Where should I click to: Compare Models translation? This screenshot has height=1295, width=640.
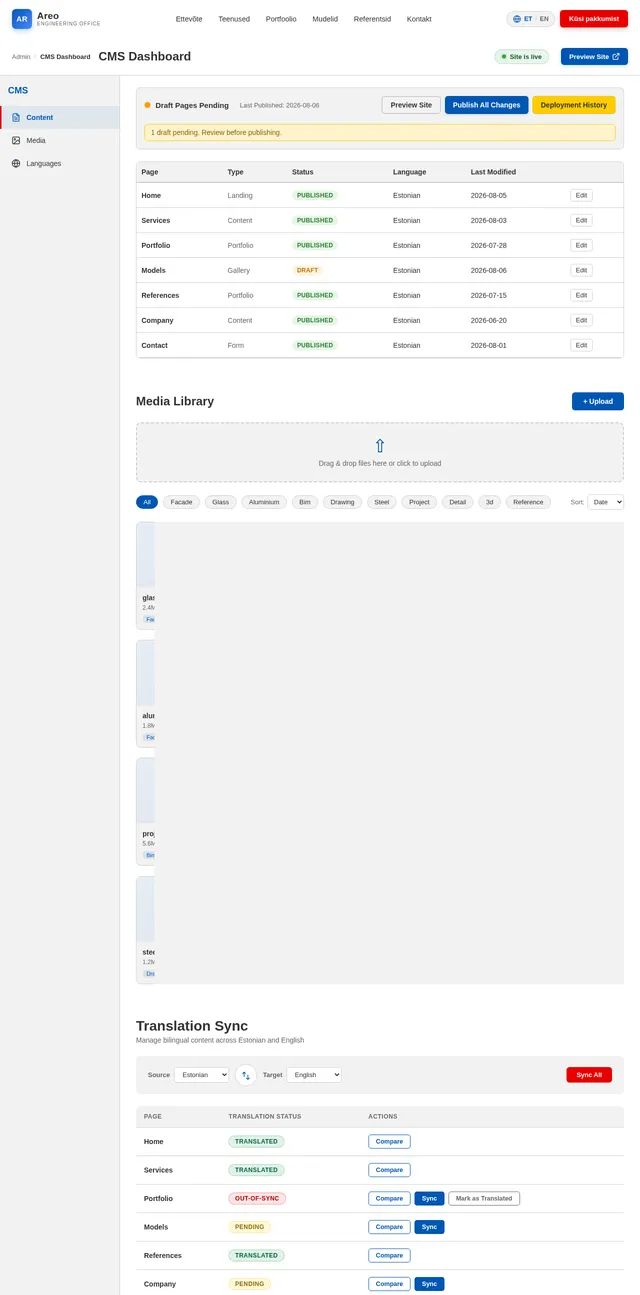click(389, 1227)
